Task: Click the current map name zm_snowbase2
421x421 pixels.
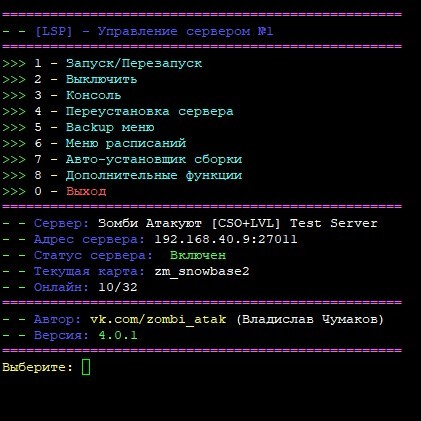Action: coord(202,271)
